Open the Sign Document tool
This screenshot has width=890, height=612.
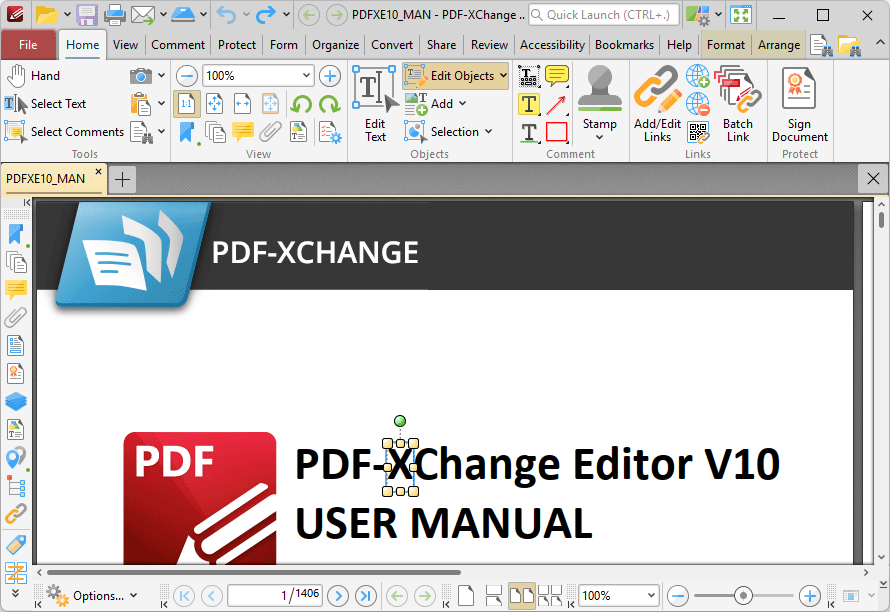(x=799, y=100)
